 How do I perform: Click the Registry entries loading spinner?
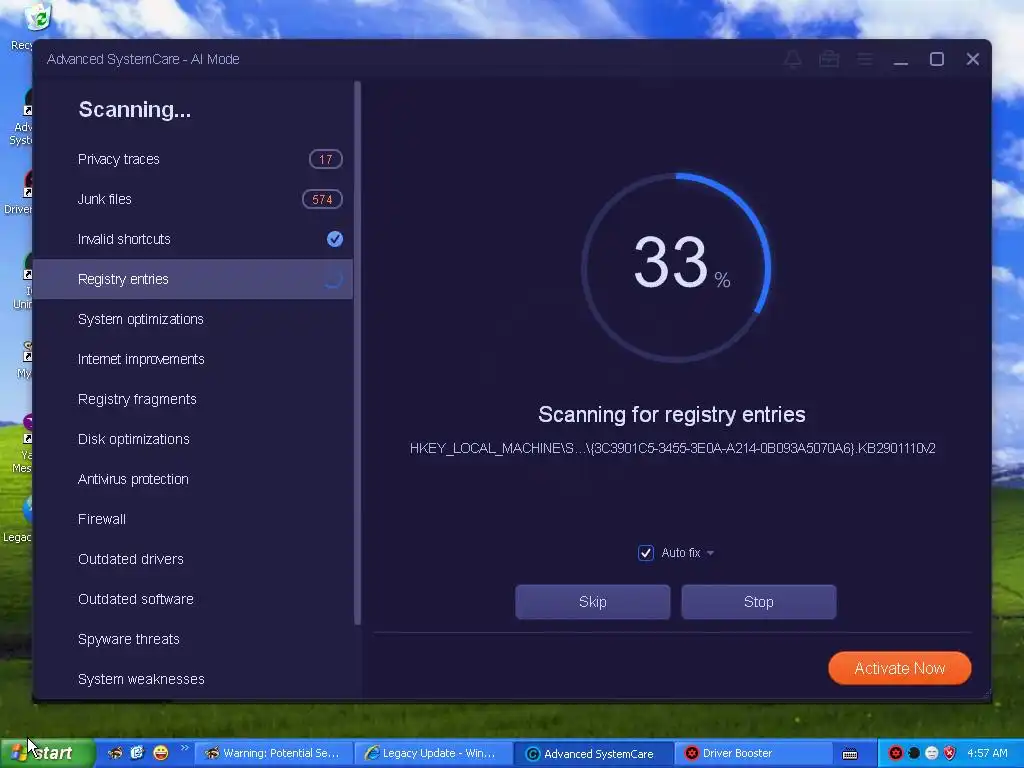pyautogui.click(x=334, y=279)
